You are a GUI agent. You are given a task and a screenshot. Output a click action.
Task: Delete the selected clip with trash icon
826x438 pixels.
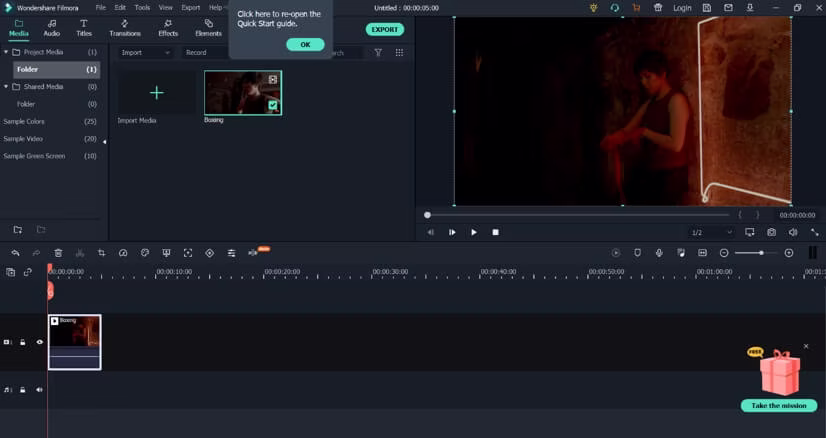58,253
